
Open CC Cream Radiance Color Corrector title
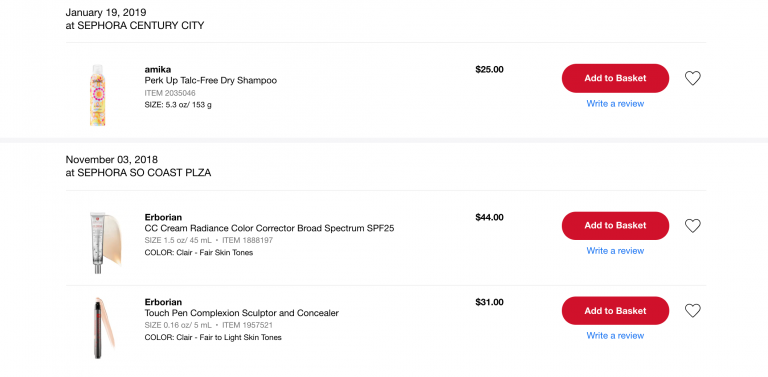(269, 228)
